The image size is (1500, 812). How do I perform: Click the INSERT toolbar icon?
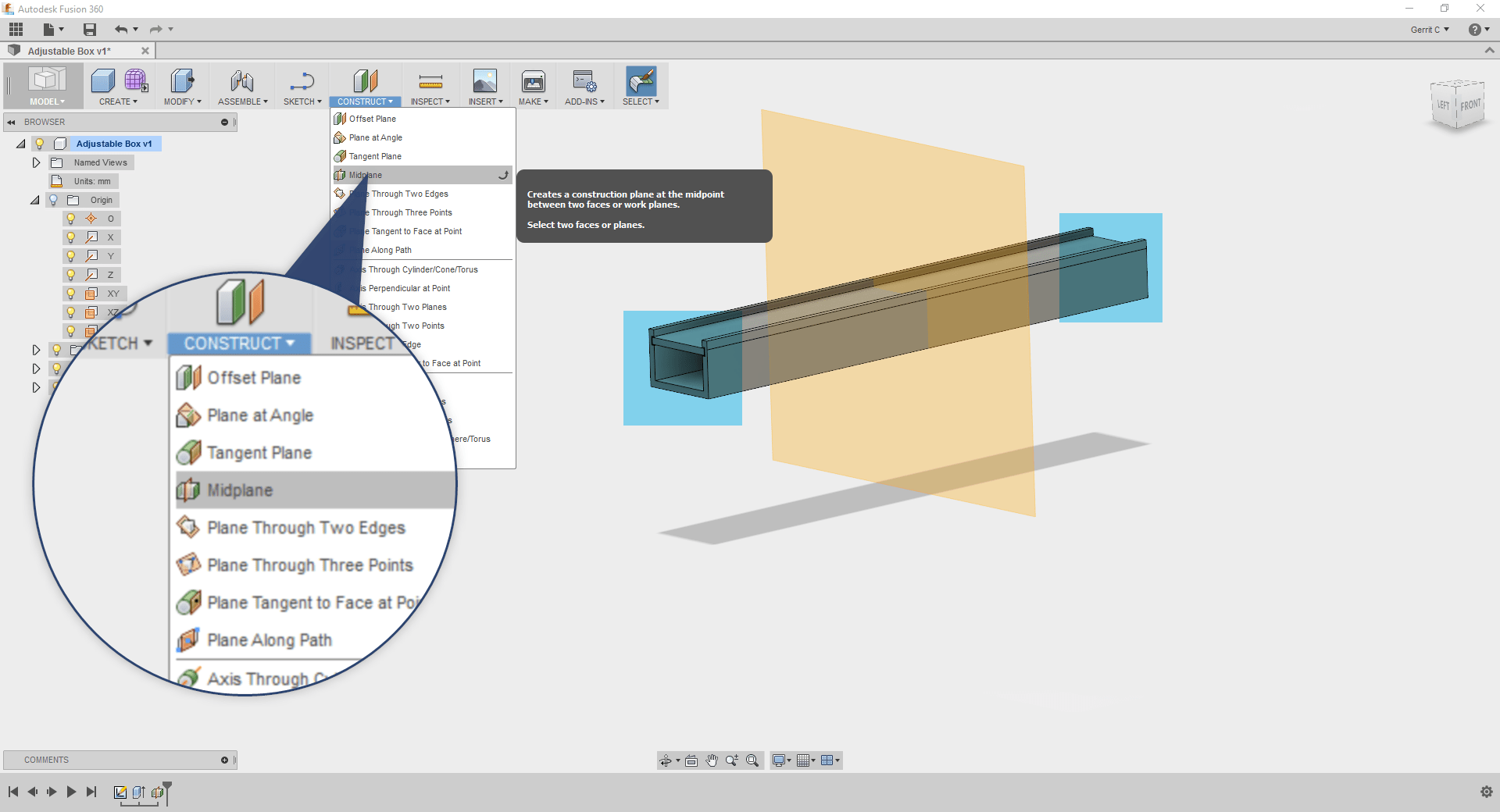(484, 84)
